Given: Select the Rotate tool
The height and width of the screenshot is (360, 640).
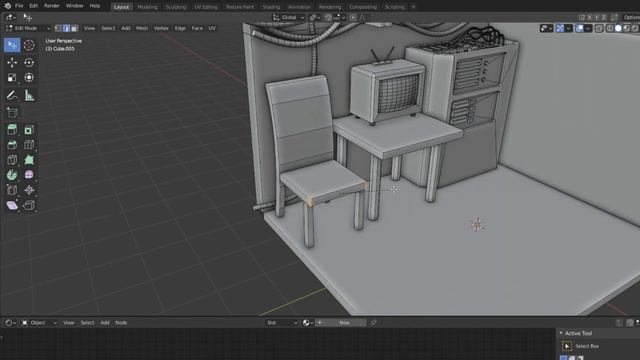Looking at the screenshot, I should [x=29, y=62].
